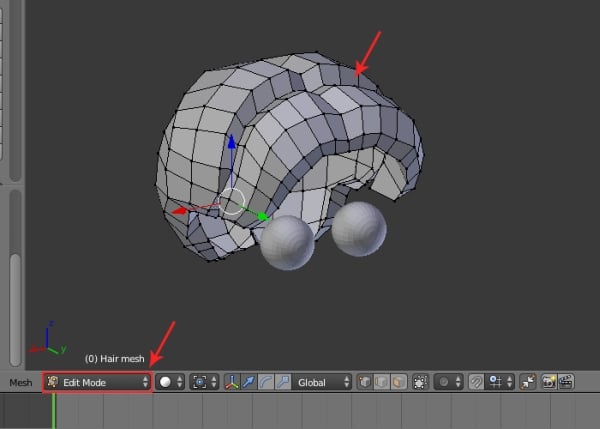Select the scale manipulator icon
The image size is (600, 429).
pyautogui.click(x=282, y=382)
